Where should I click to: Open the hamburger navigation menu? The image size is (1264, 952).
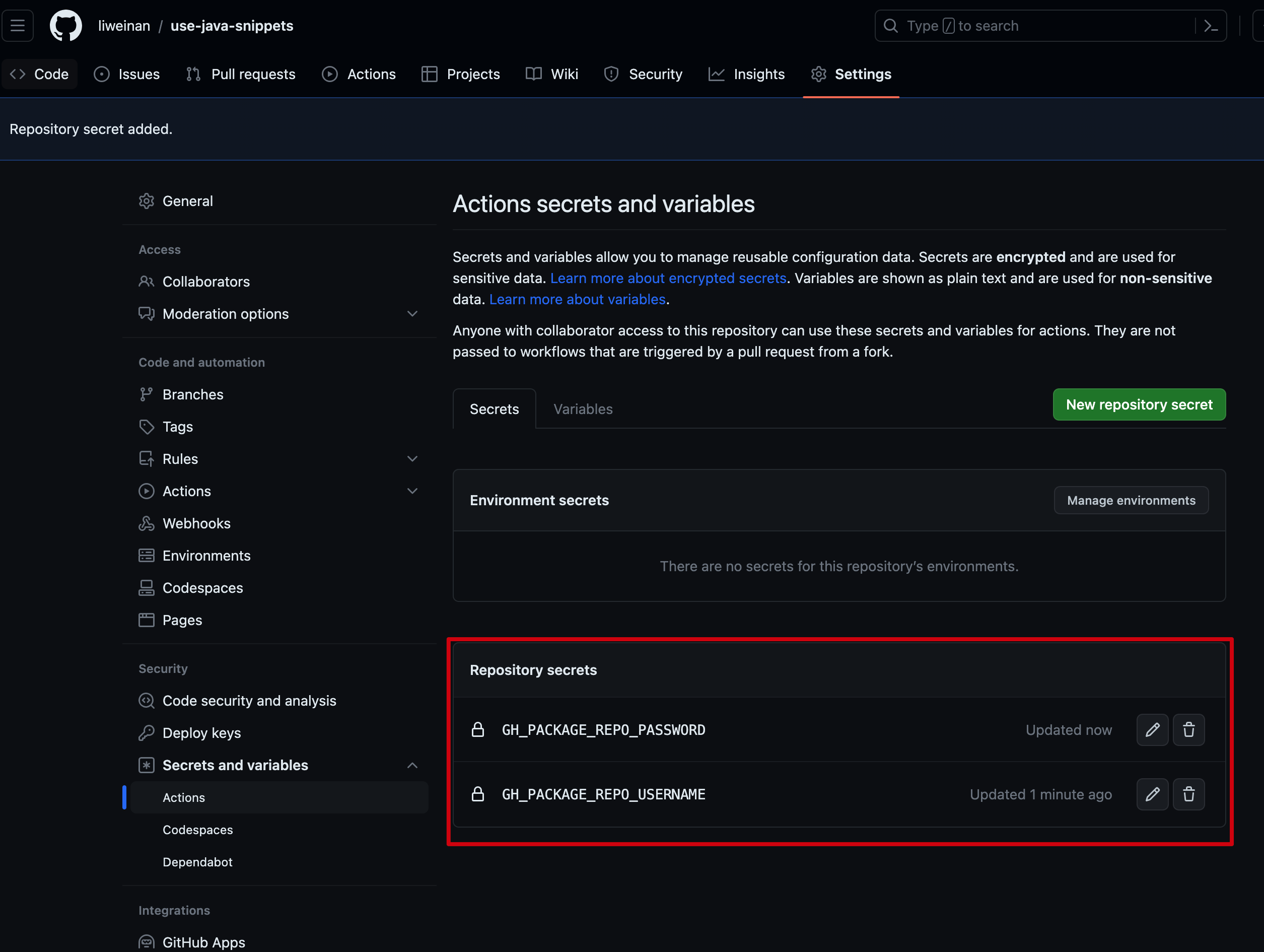[18, 26]
